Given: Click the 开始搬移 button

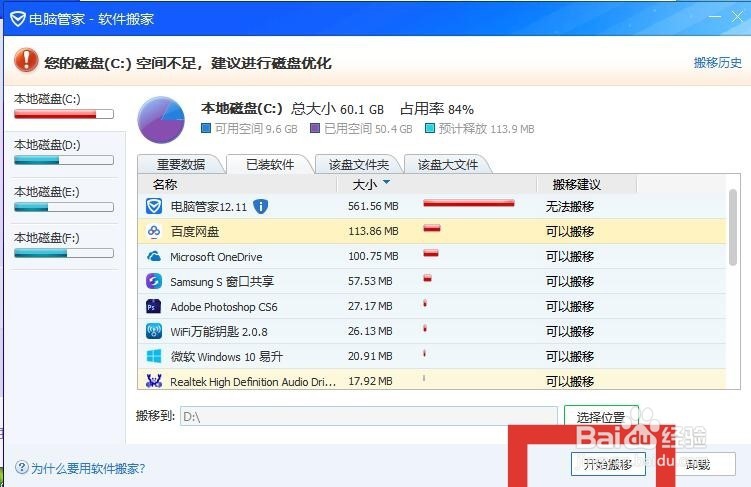Looking at the screenshot, I should (x=608, y=464).
